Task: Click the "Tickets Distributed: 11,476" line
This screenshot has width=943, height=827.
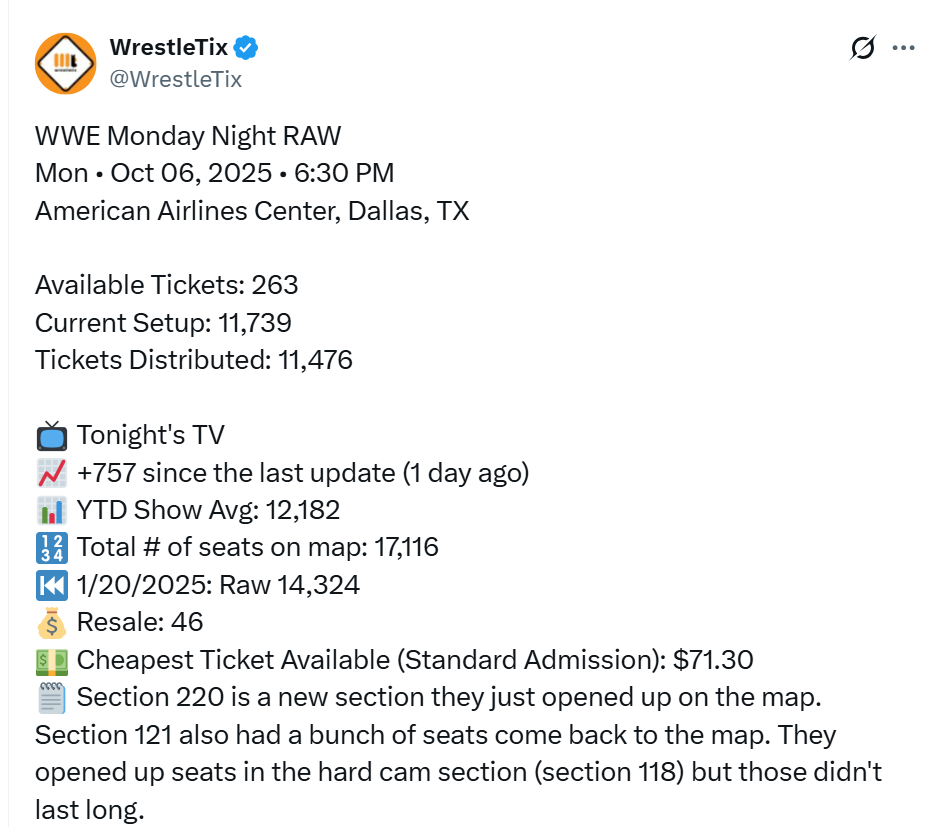Action: pyautogui.click(x=193, y=360)
